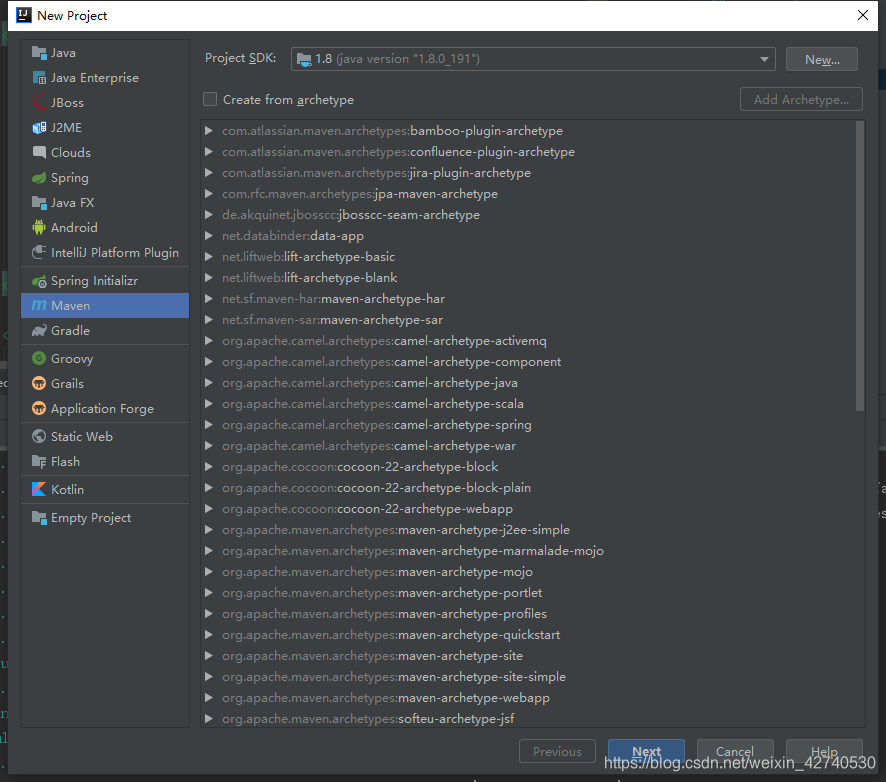This screenshot has height=782, width=886.
Task: Click the Cancel button
Action: pyautogui.click(x=735, y=751)
